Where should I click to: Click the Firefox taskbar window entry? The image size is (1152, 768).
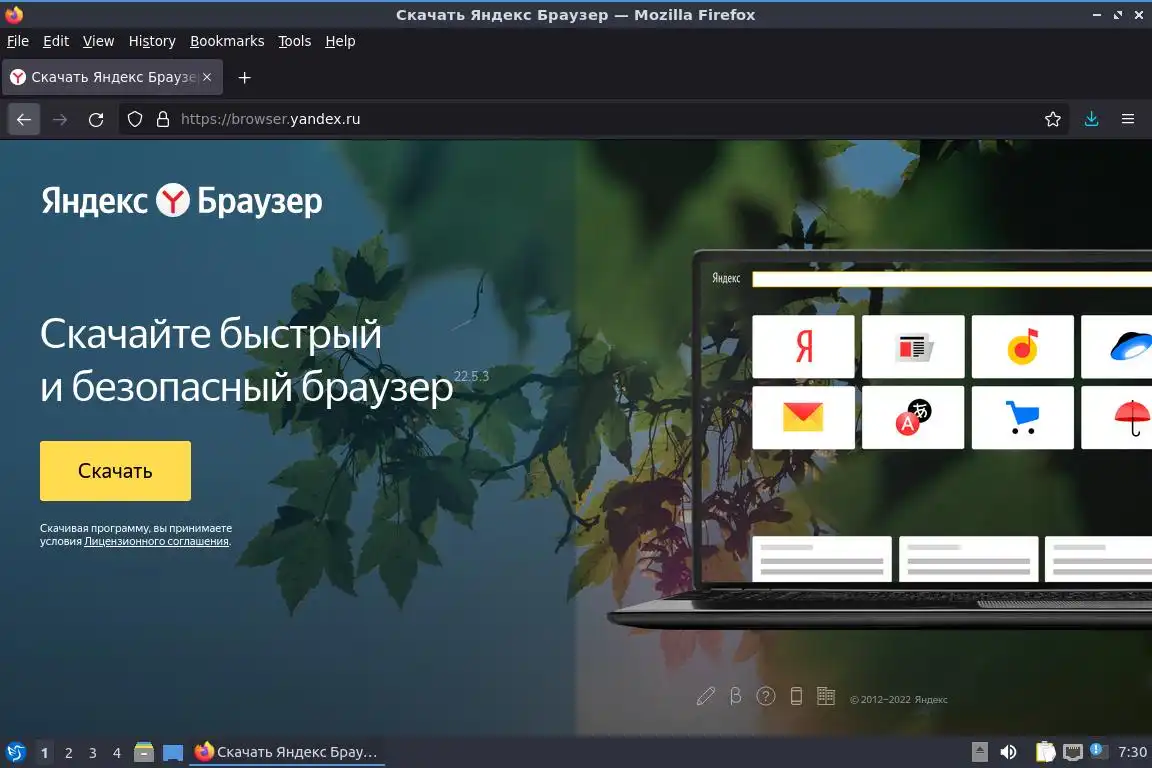tap(287, 752)
